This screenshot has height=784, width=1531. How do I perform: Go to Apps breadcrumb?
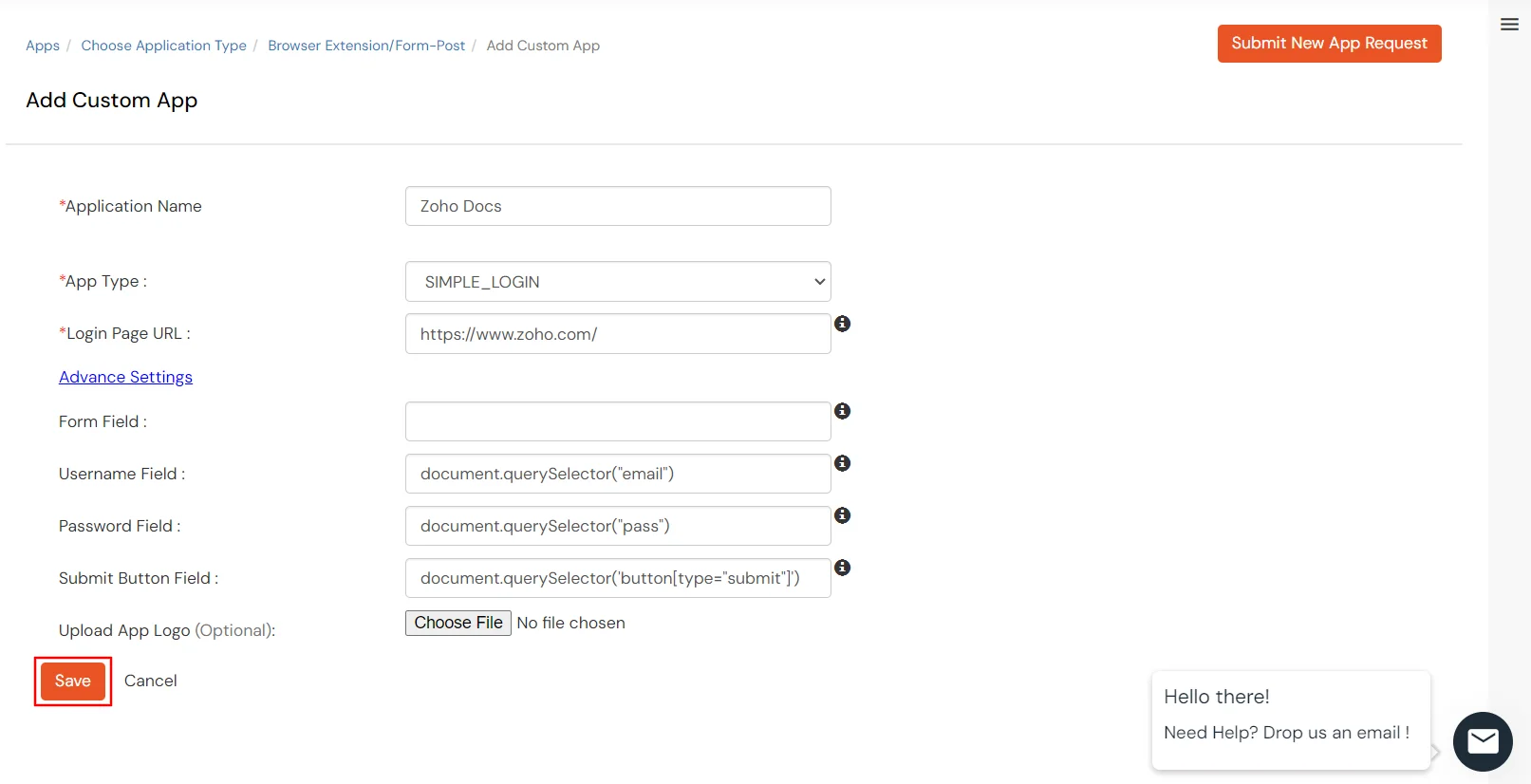43,46
